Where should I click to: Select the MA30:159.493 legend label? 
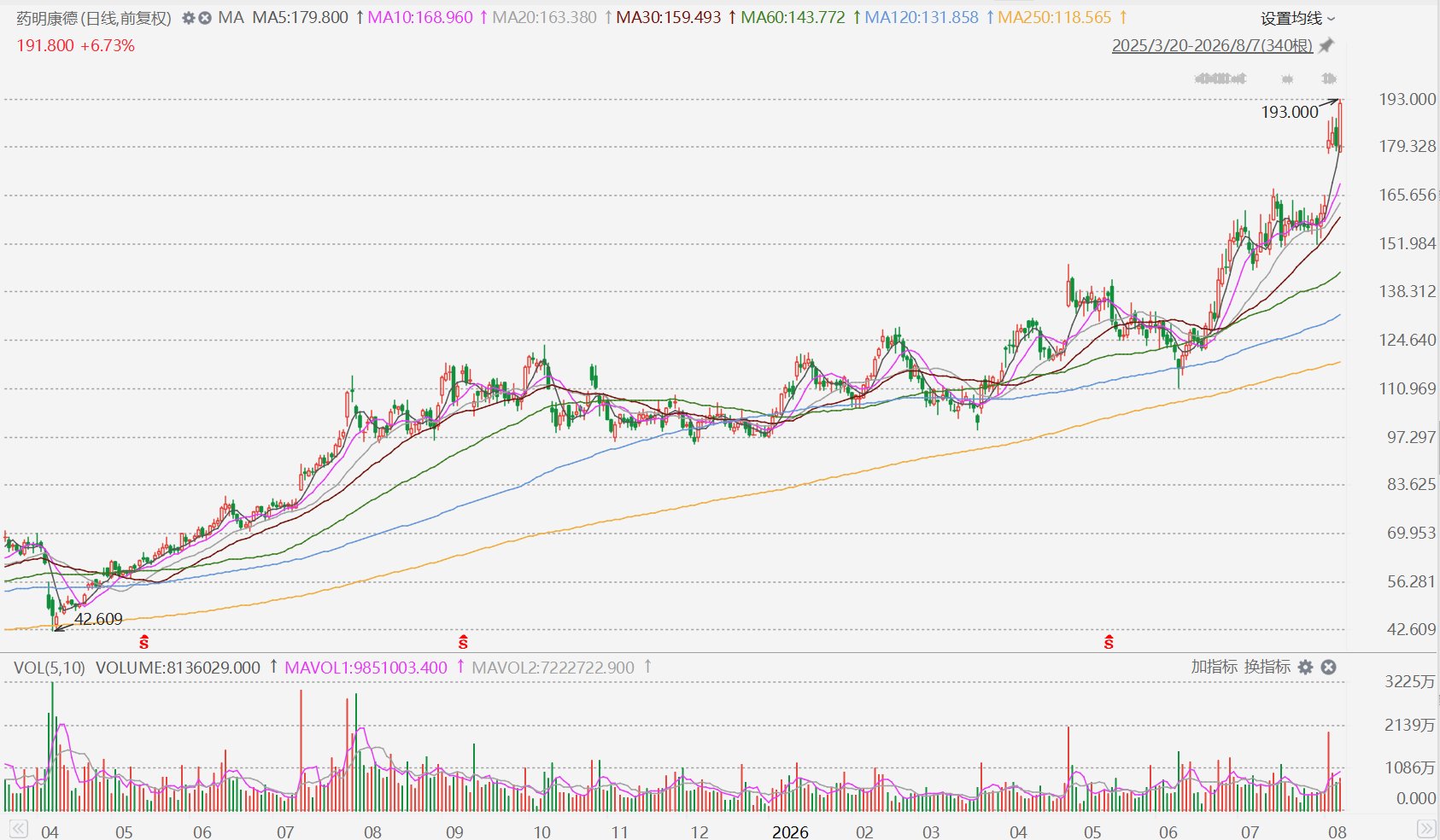(x=669, y=17)
